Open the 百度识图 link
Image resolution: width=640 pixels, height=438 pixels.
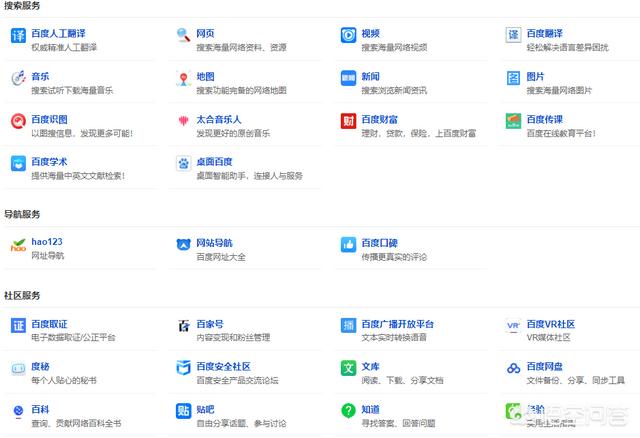pyautogui.click(x=49, y=119)
